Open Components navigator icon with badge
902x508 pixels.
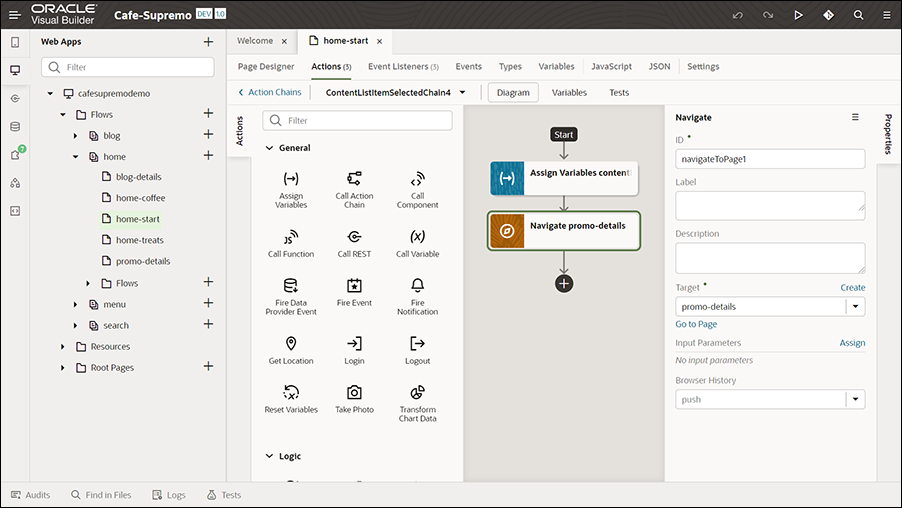pyautogui.click(x=16, y=154)
